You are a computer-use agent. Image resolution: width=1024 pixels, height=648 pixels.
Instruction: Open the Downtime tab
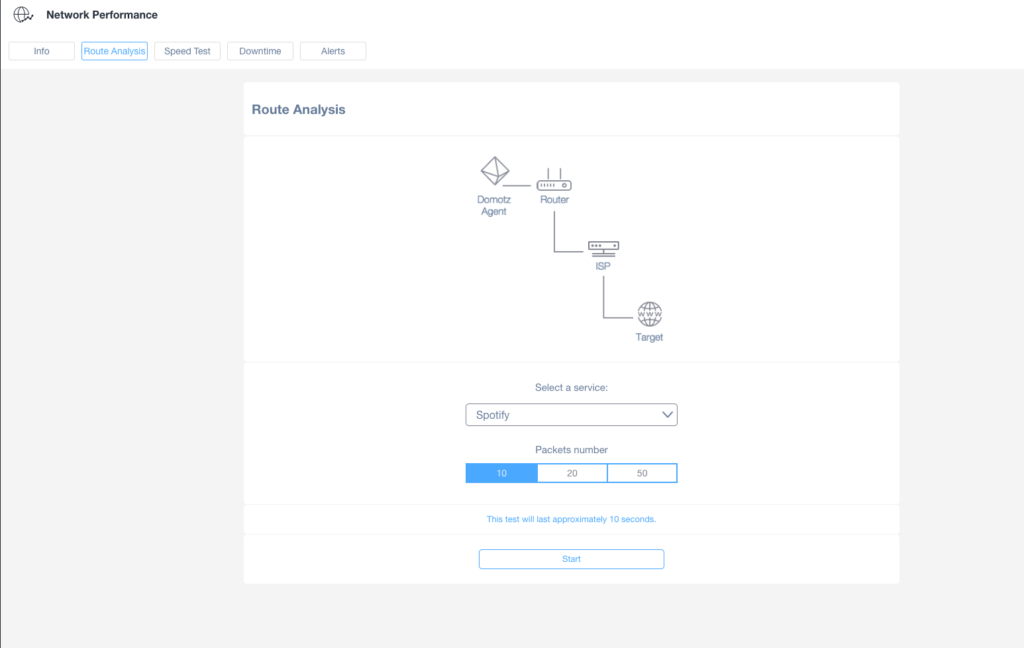pyautogui.click(x=260, y=50)
